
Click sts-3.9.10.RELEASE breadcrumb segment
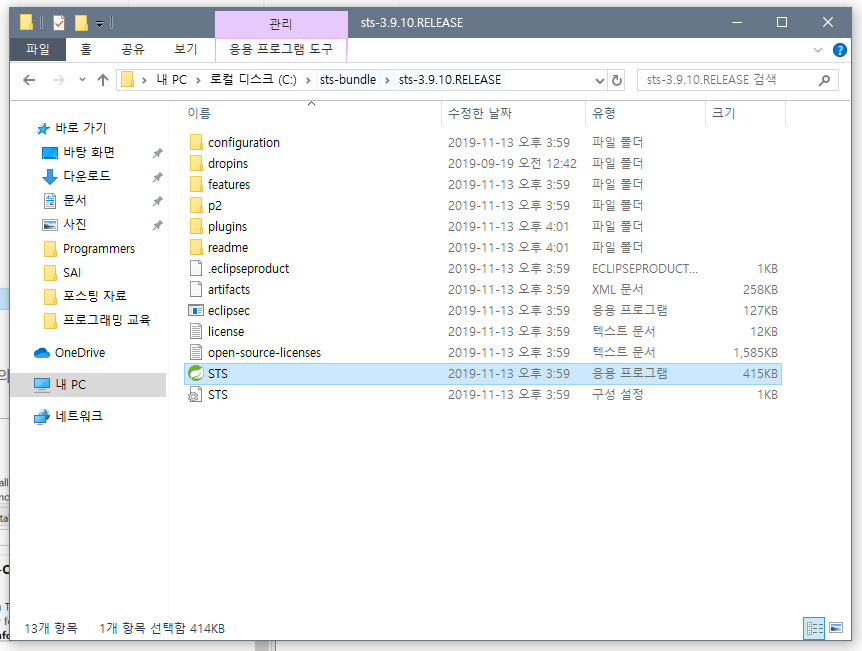click(x=450, y=80)
